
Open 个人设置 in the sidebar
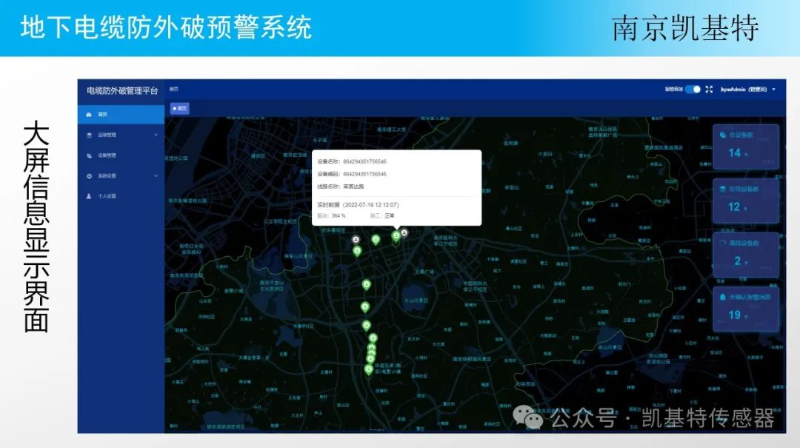[121, 196]
